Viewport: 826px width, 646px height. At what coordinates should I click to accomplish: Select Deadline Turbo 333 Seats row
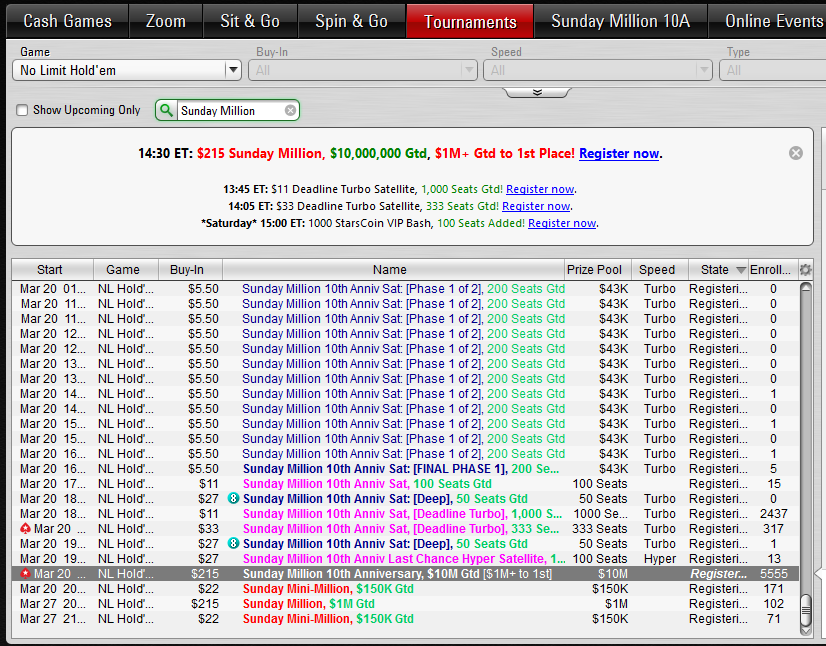pos(405,528)
